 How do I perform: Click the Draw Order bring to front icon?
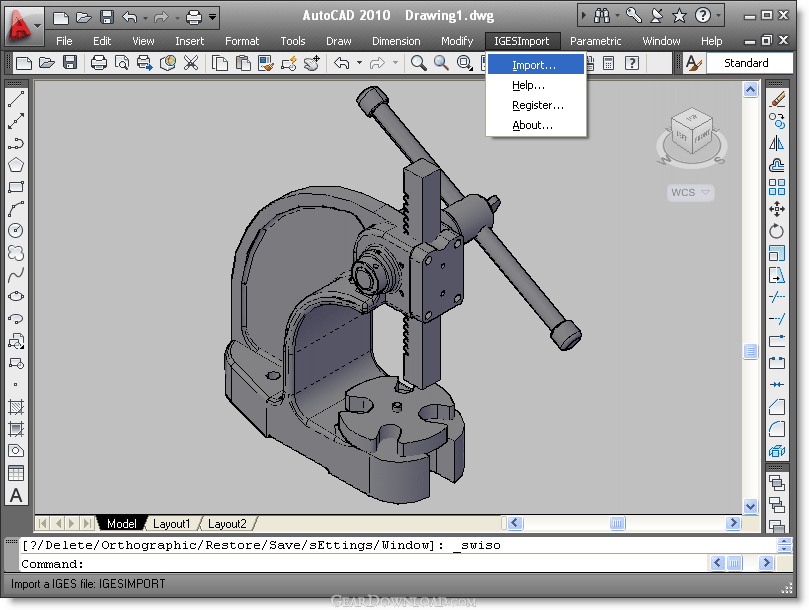777,483
